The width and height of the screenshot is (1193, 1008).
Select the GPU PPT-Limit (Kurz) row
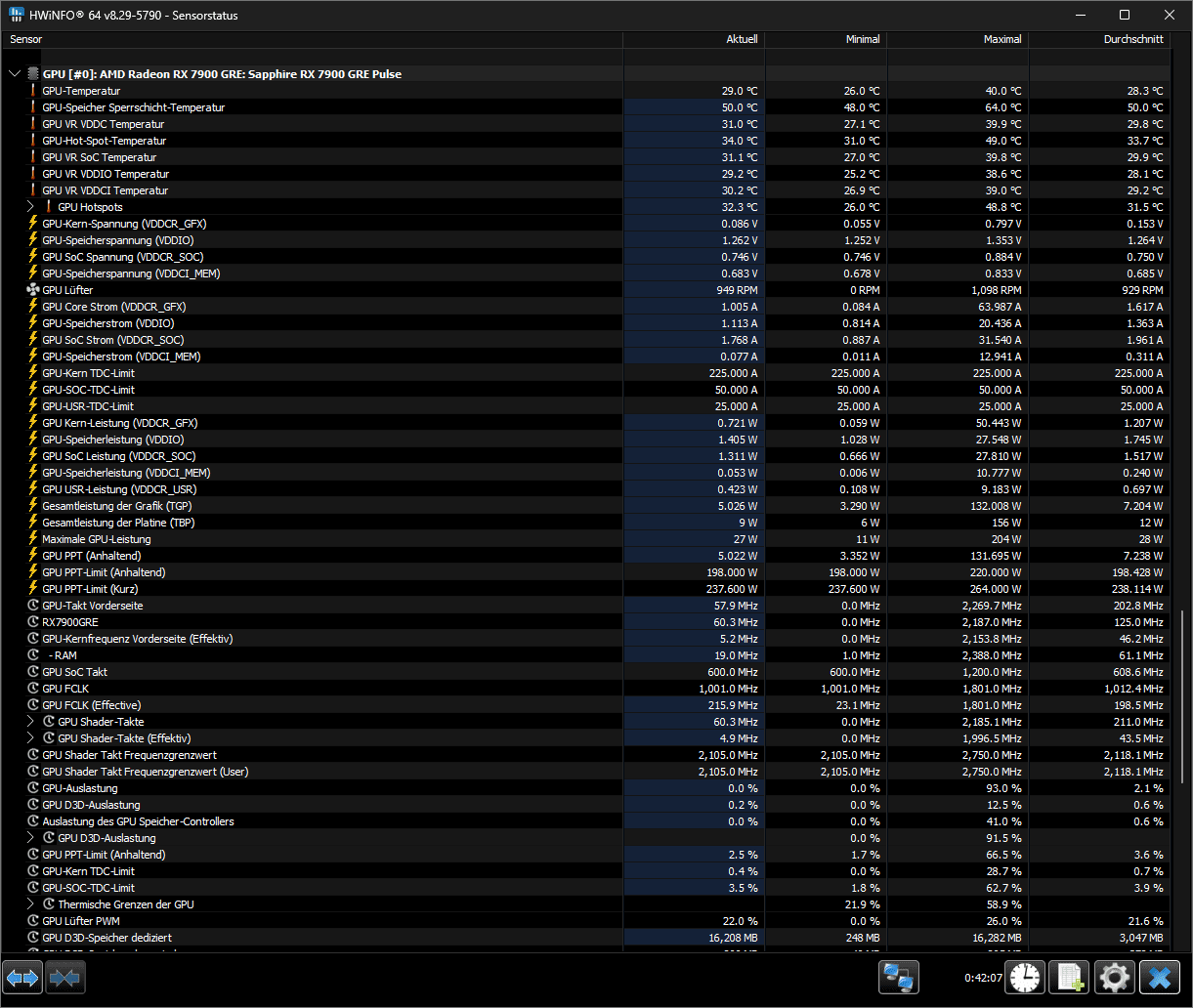coord(586,589)
